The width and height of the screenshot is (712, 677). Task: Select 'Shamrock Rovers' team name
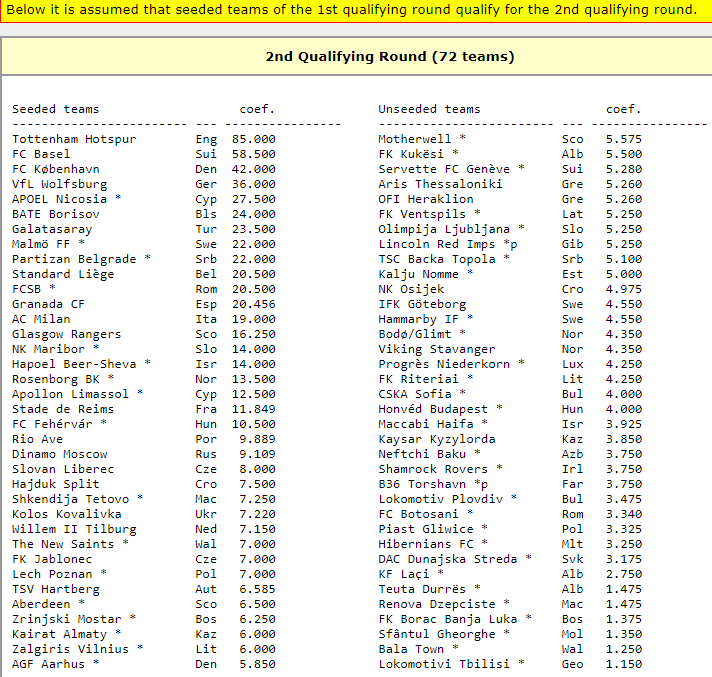point(433,469)
